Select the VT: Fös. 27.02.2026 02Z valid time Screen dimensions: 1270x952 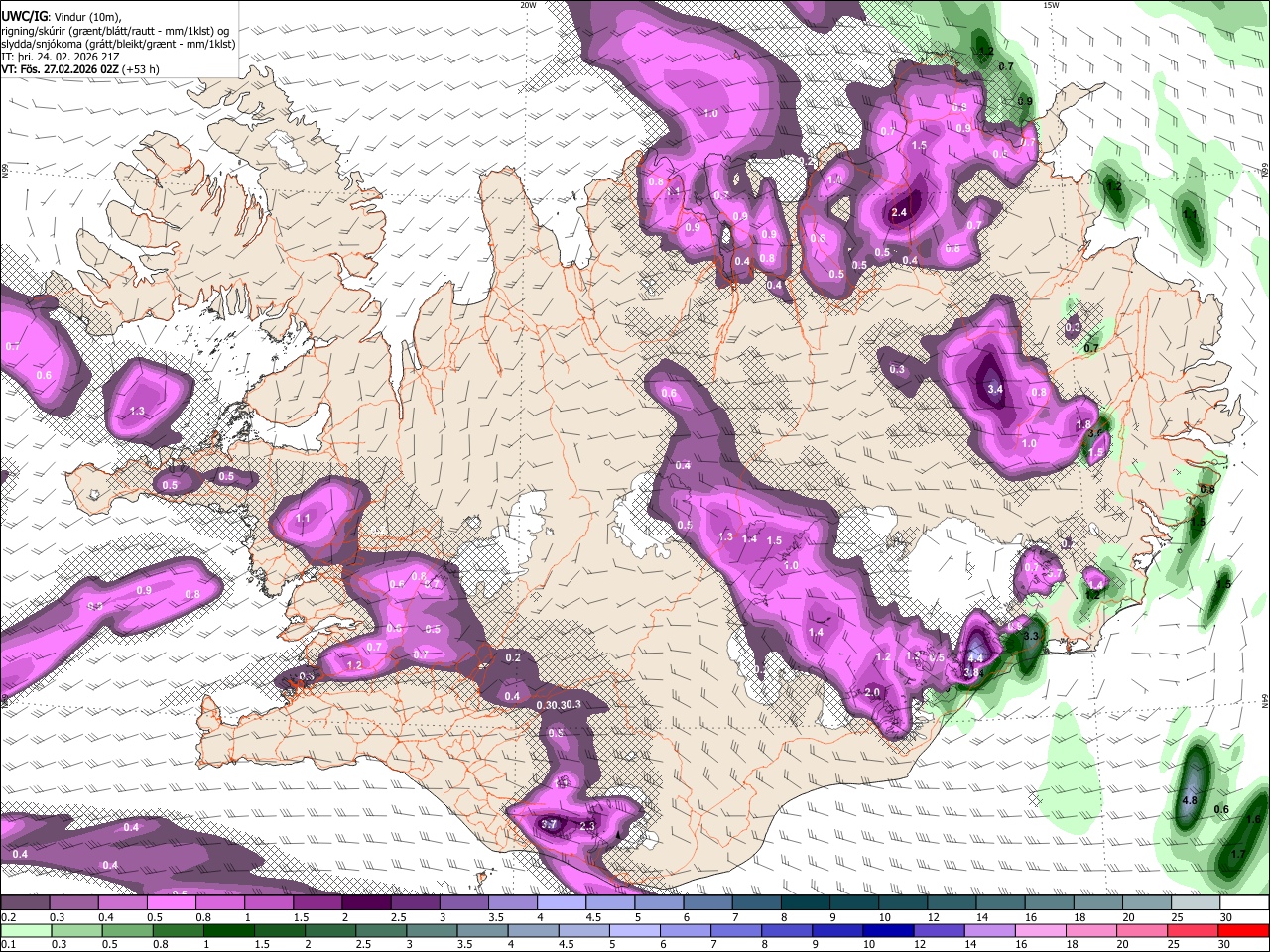point(59,70)
